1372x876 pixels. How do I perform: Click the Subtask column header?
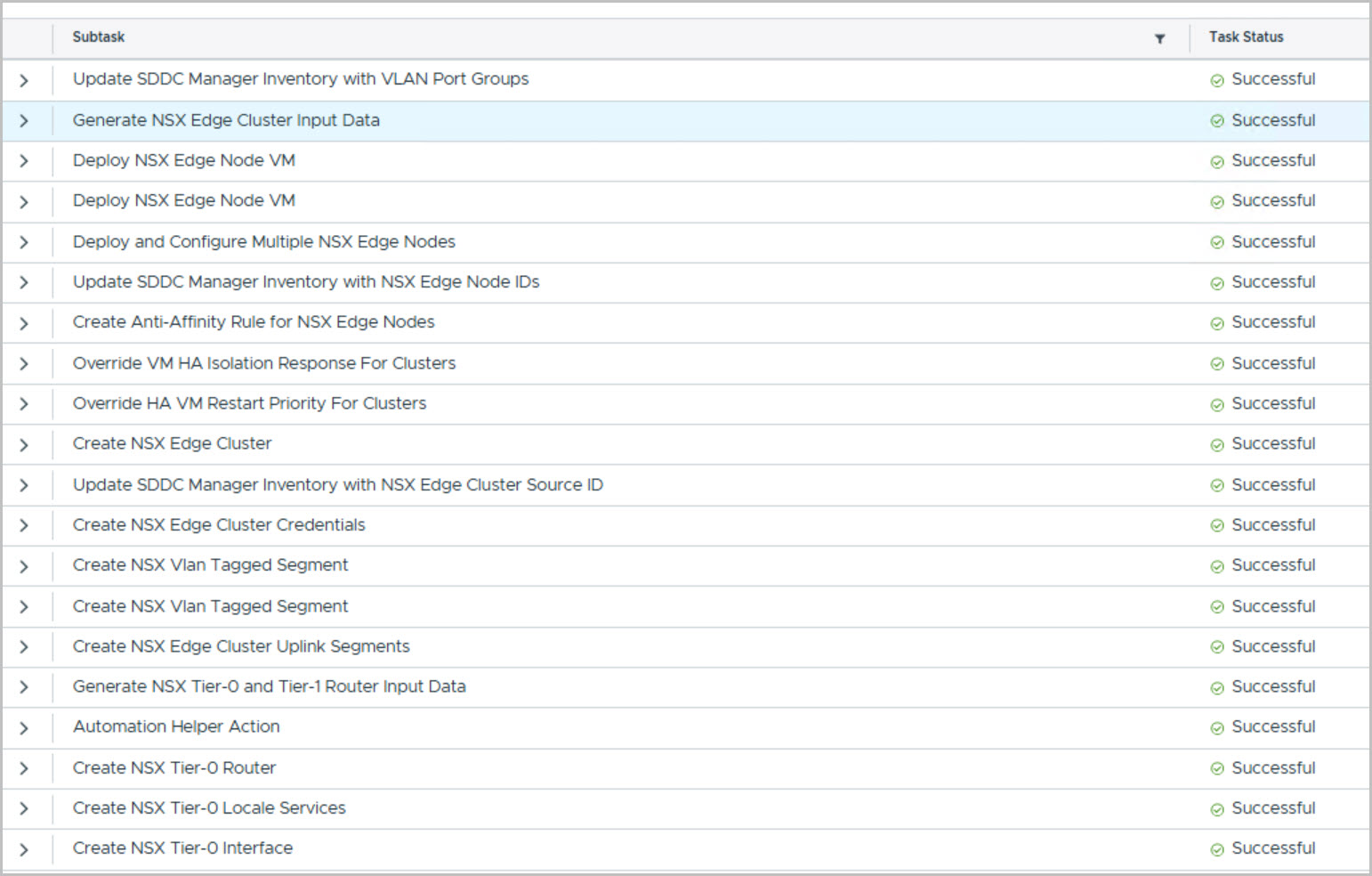(x=99, y=37)
